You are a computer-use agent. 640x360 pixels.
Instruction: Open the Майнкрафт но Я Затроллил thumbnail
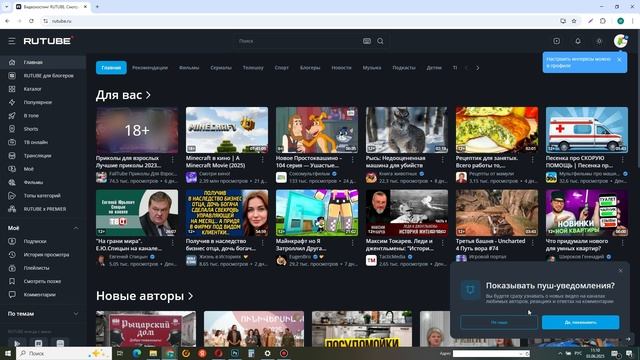pyautogui.click(x=317, y=213)
